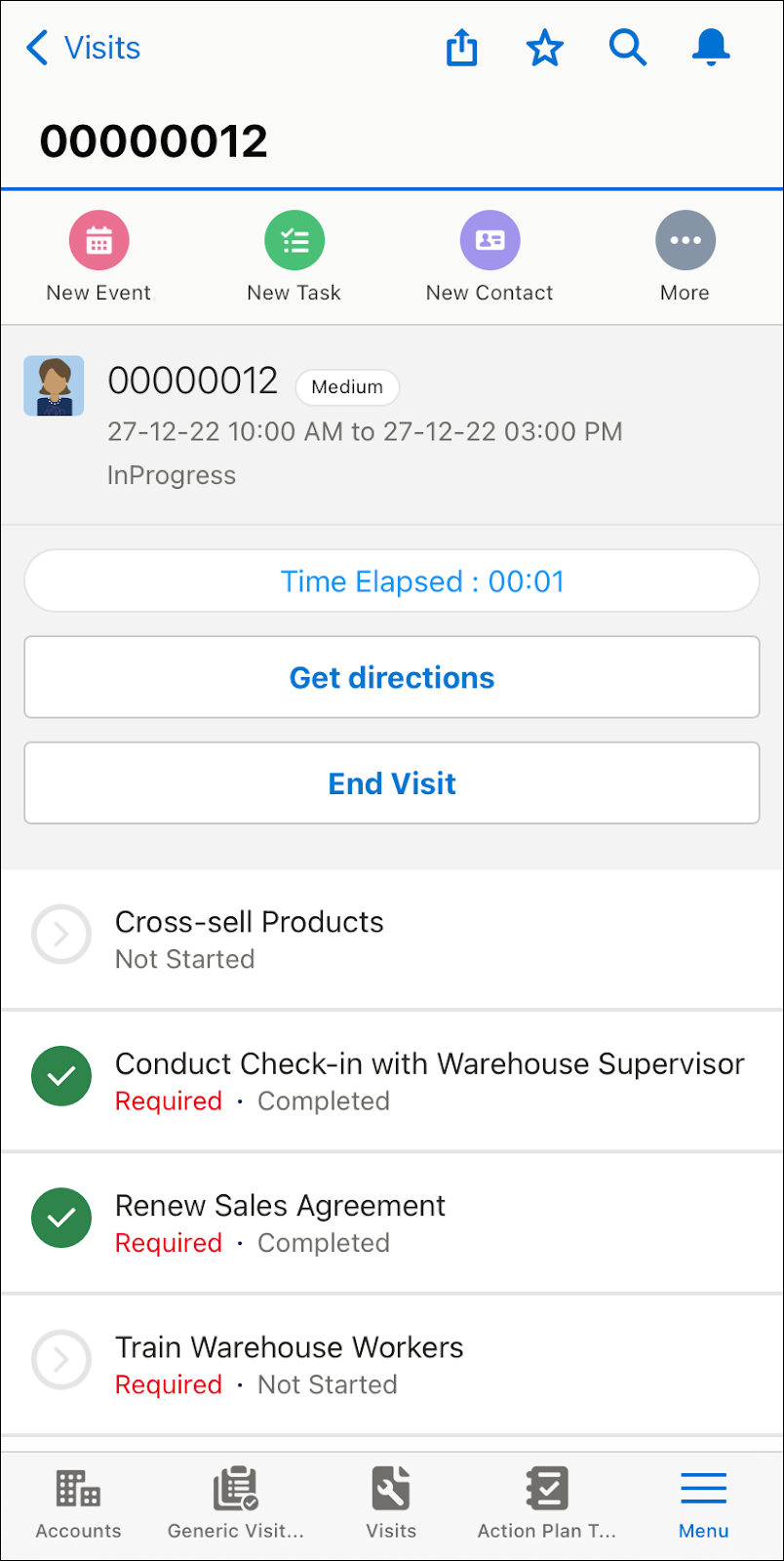
Task: Open search with the magnifier icon
Action: point(628,47)
